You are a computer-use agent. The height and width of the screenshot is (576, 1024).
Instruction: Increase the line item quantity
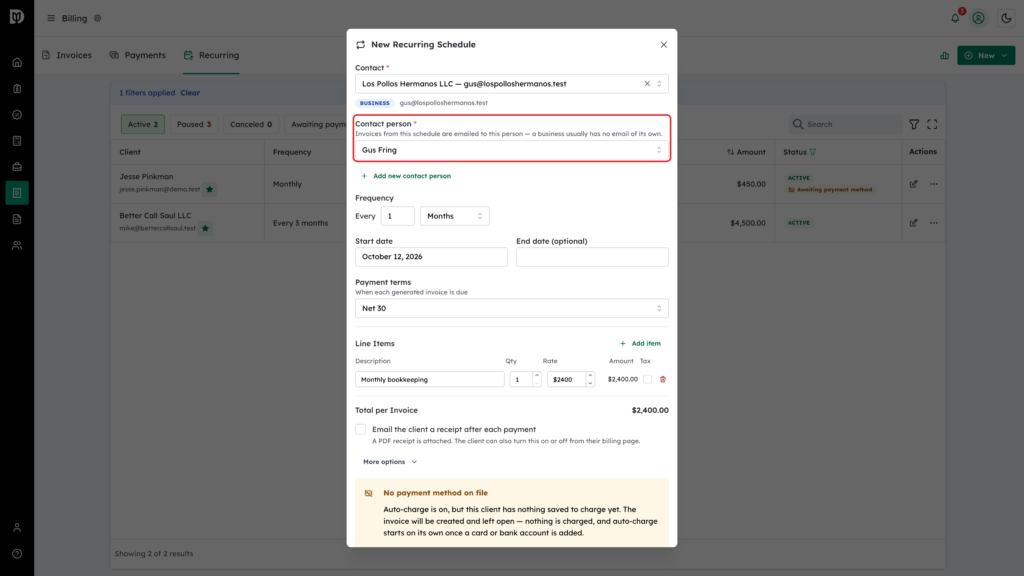[537, 376]
